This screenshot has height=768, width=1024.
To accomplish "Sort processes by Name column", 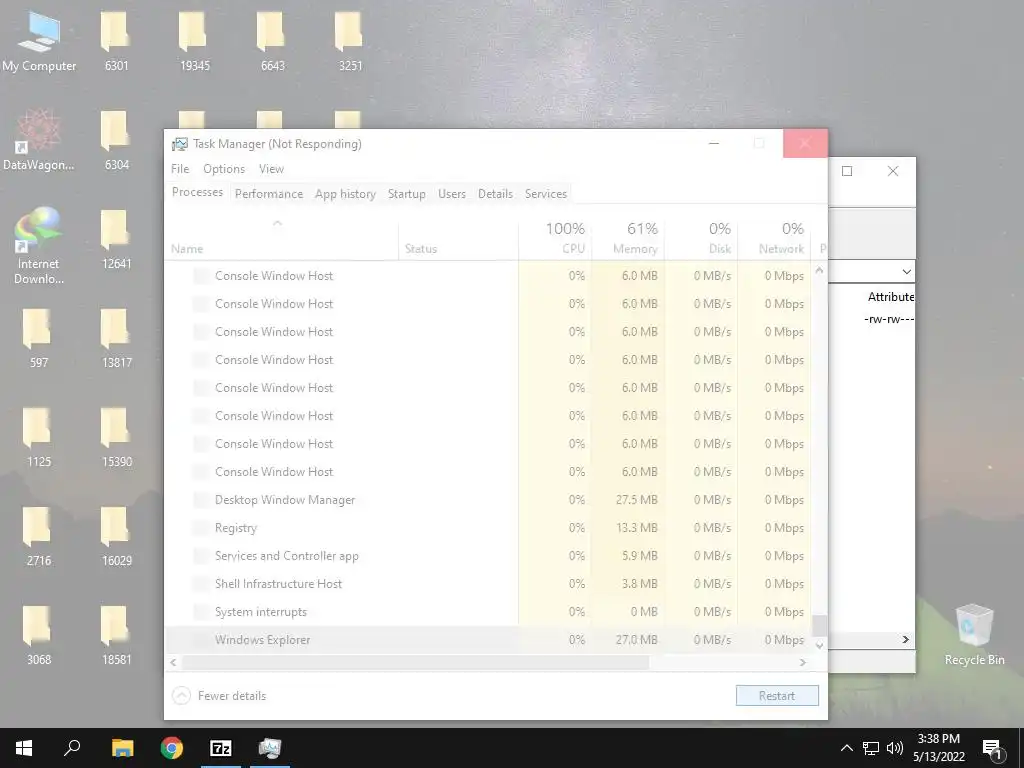I will tap(282, 240).
